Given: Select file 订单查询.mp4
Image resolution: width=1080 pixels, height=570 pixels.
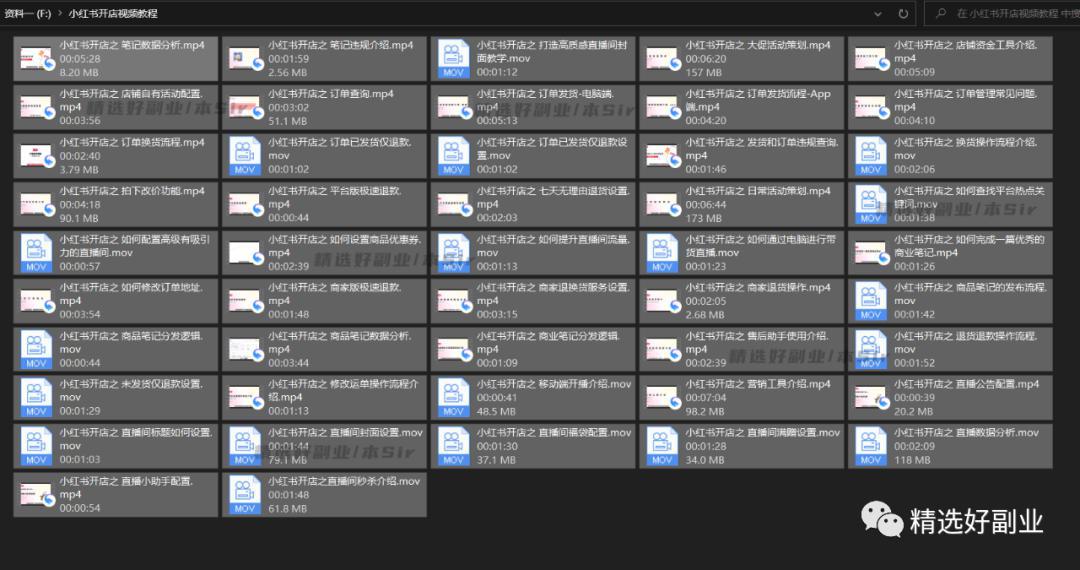Looking at the screenshot, I should coord(324,107).
